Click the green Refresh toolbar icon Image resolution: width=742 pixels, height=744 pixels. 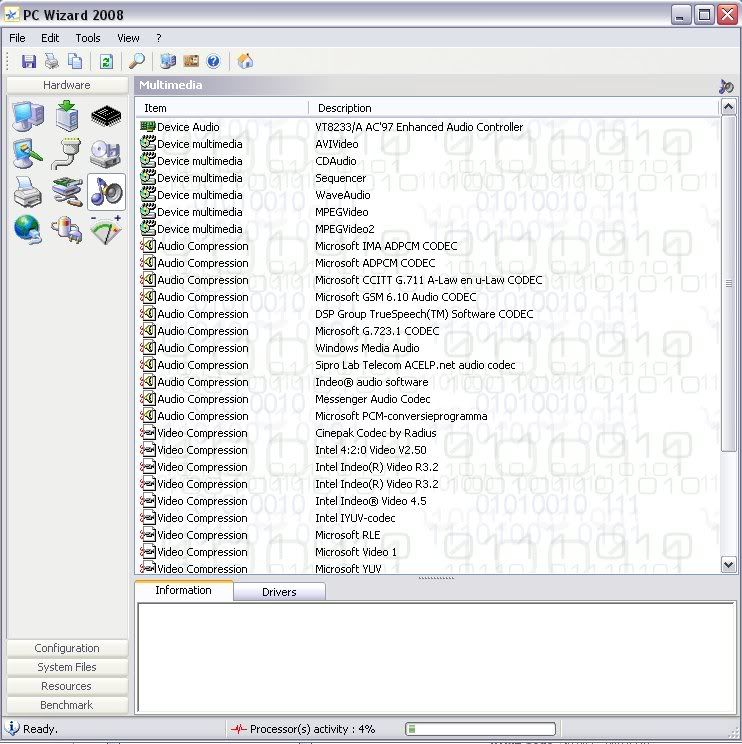(x=106, y=61)
